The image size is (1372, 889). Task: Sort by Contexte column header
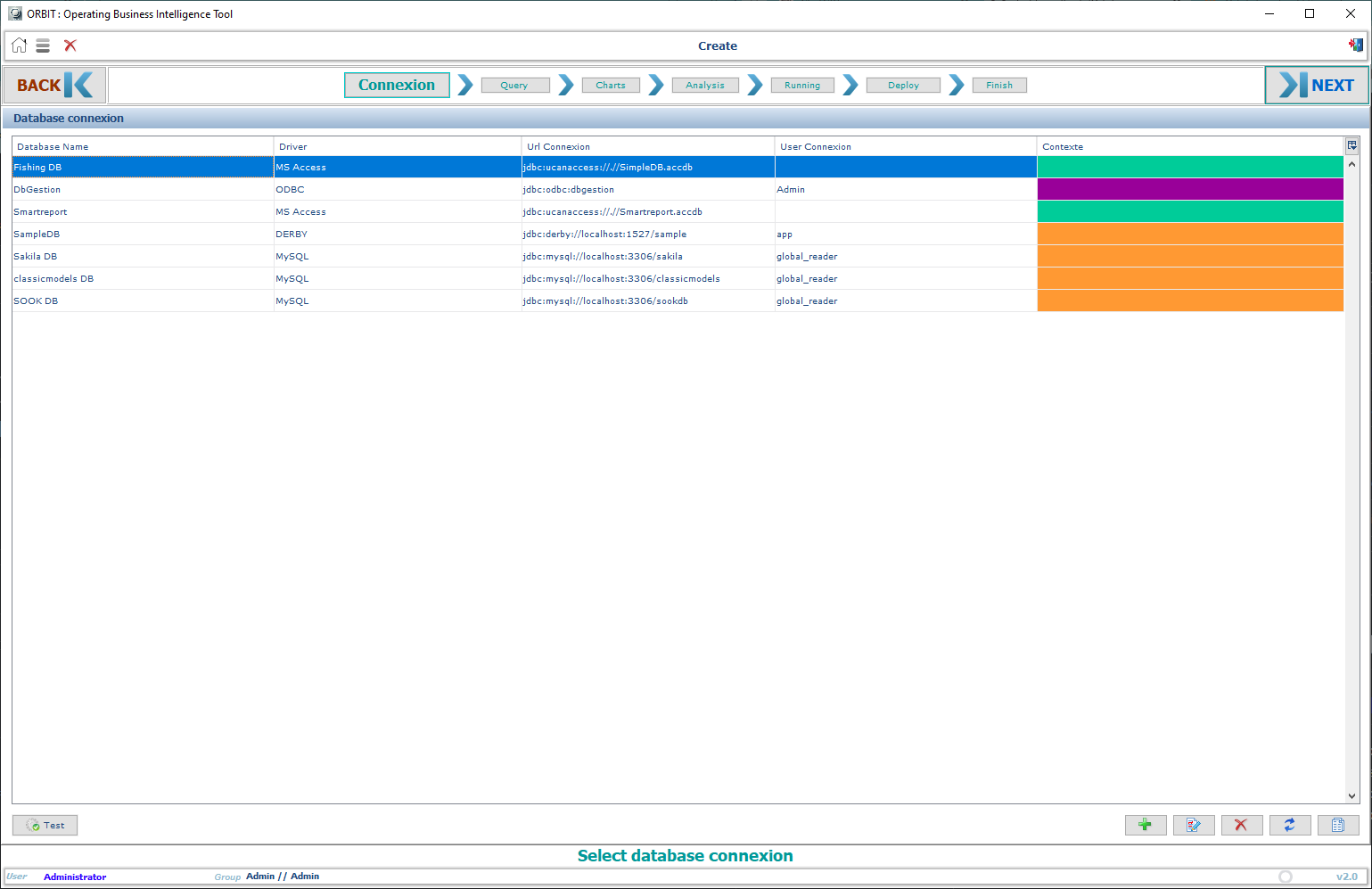[x=1190, y=146]
